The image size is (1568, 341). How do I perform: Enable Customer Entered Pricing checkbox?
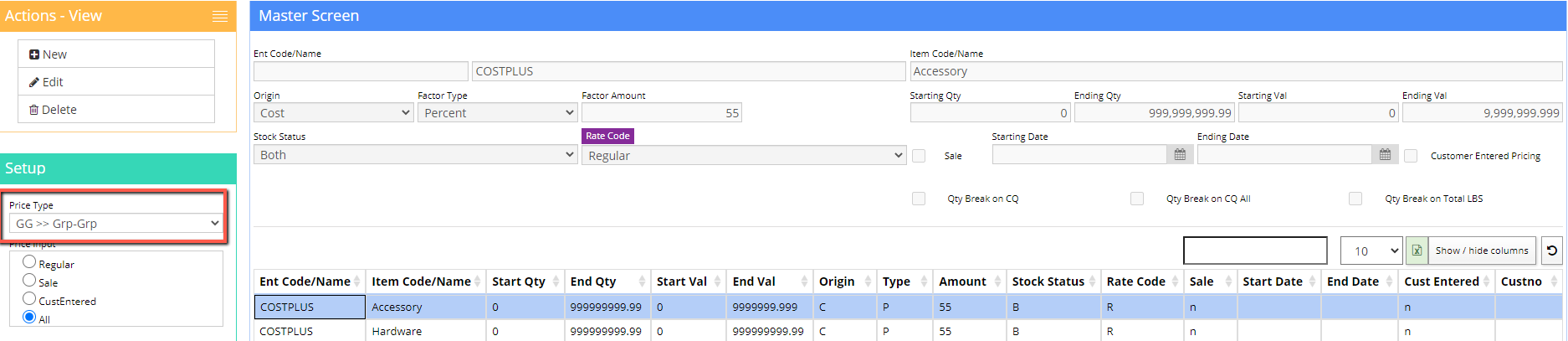(x=1411, y=156)
